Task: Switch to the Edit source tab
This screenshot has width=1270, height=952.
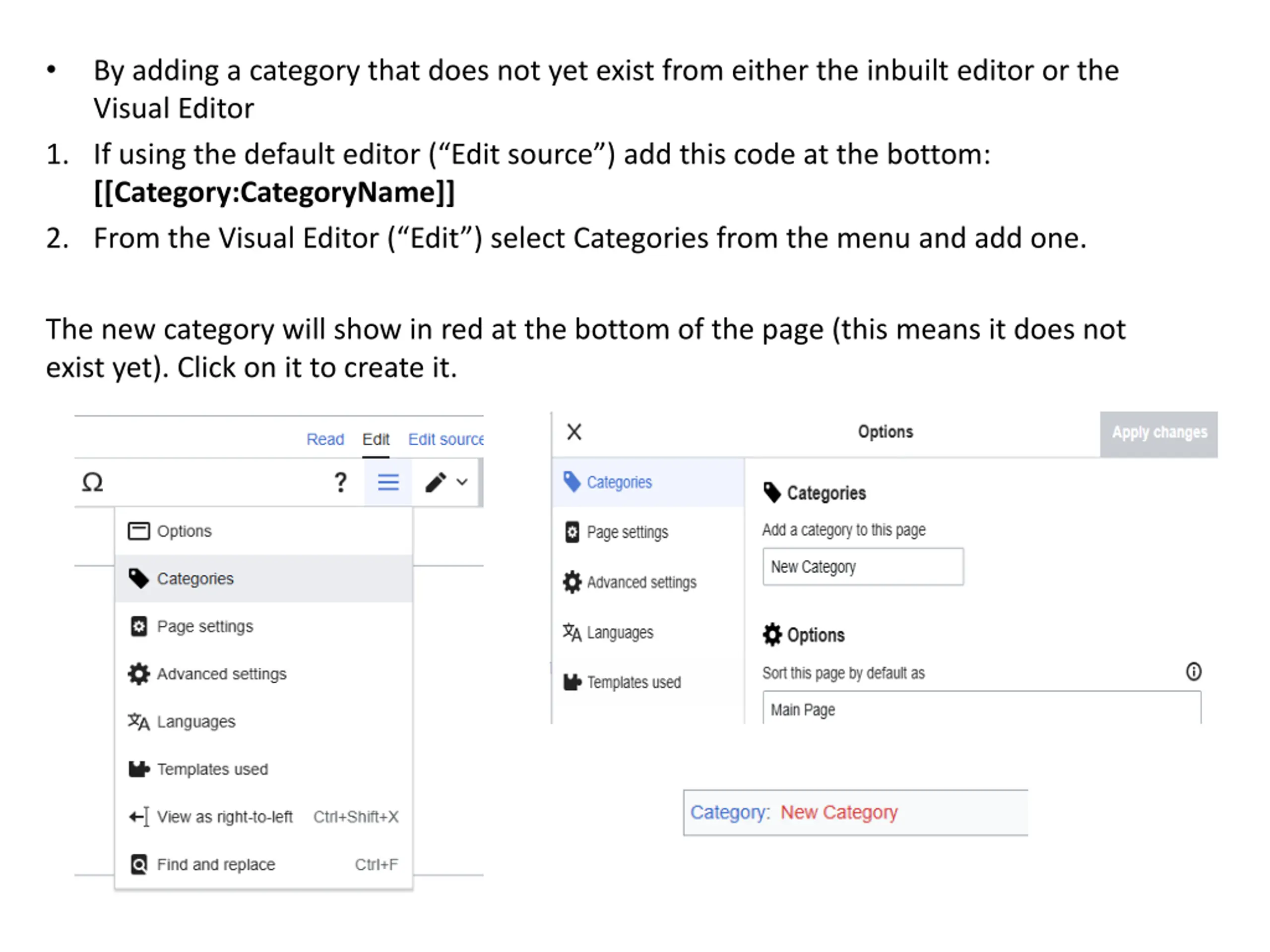Action: click(445, 440)
